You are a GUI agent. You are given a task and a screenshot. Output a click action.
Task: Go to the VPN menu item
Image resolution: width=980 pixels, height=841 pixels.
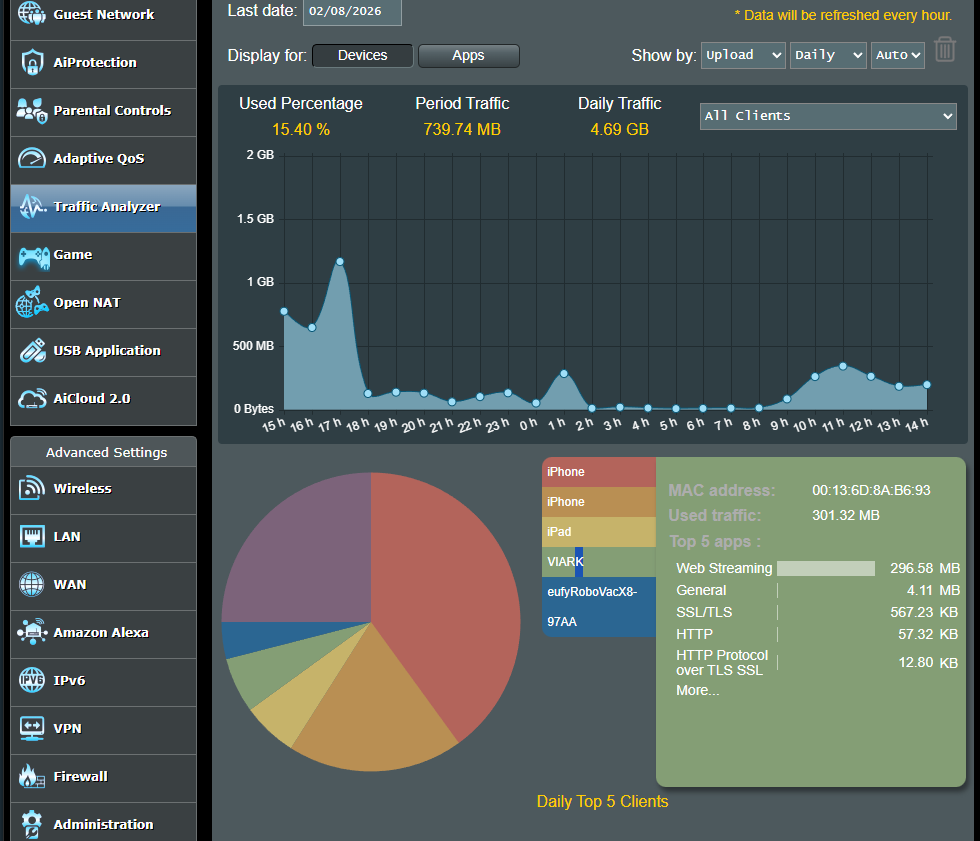point(104,729)
